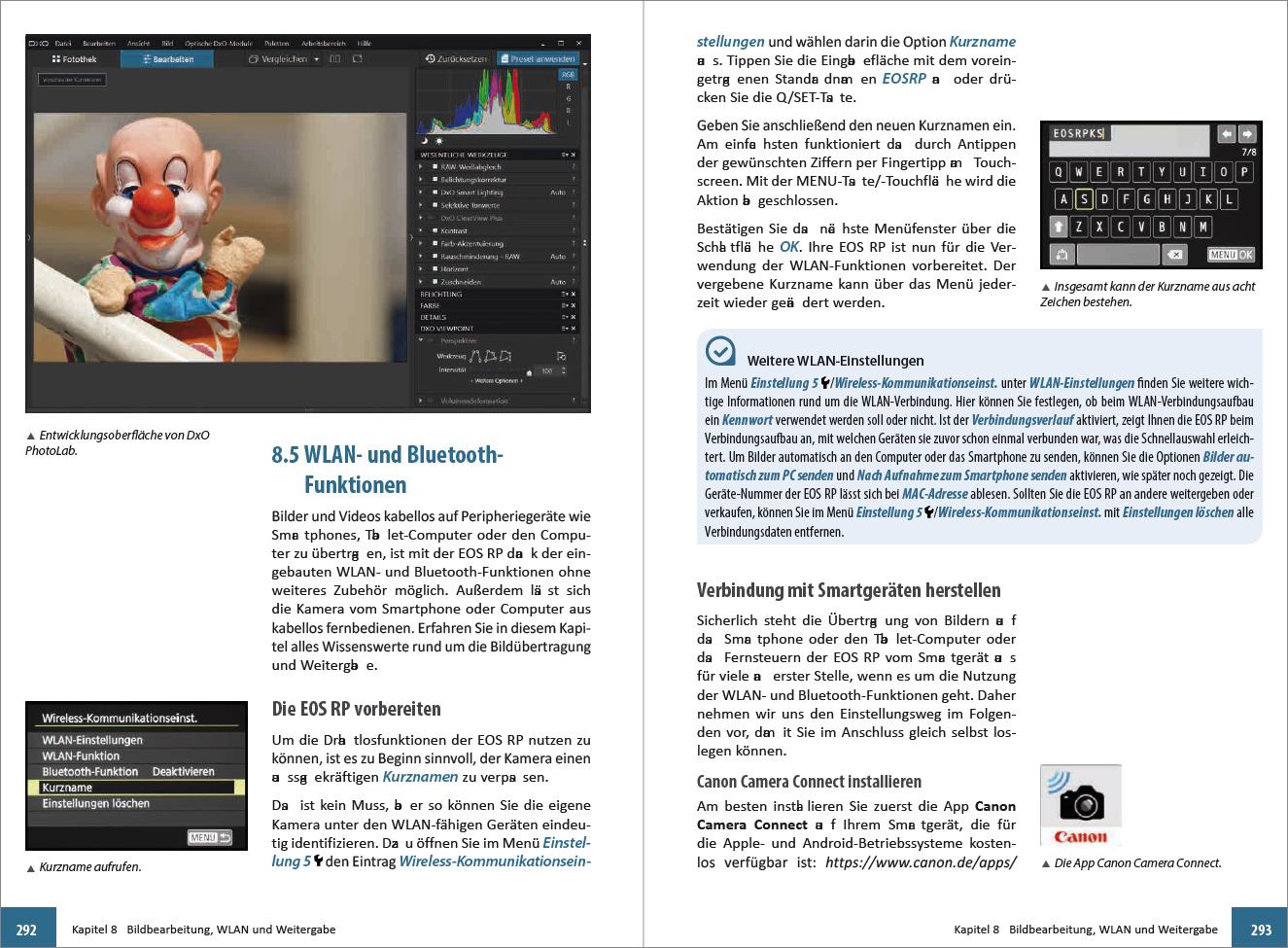Click the Zurücksetzen reset button

456,59
